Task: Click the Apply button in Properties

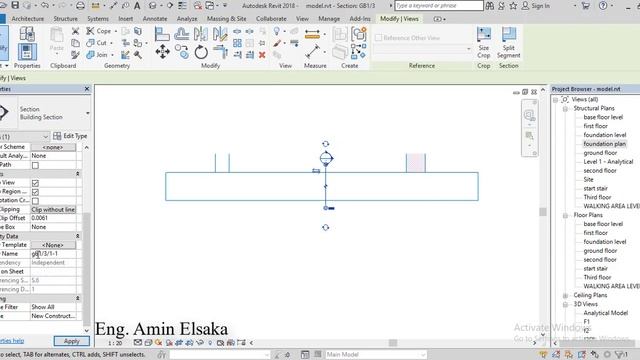Action: (71, 341)
